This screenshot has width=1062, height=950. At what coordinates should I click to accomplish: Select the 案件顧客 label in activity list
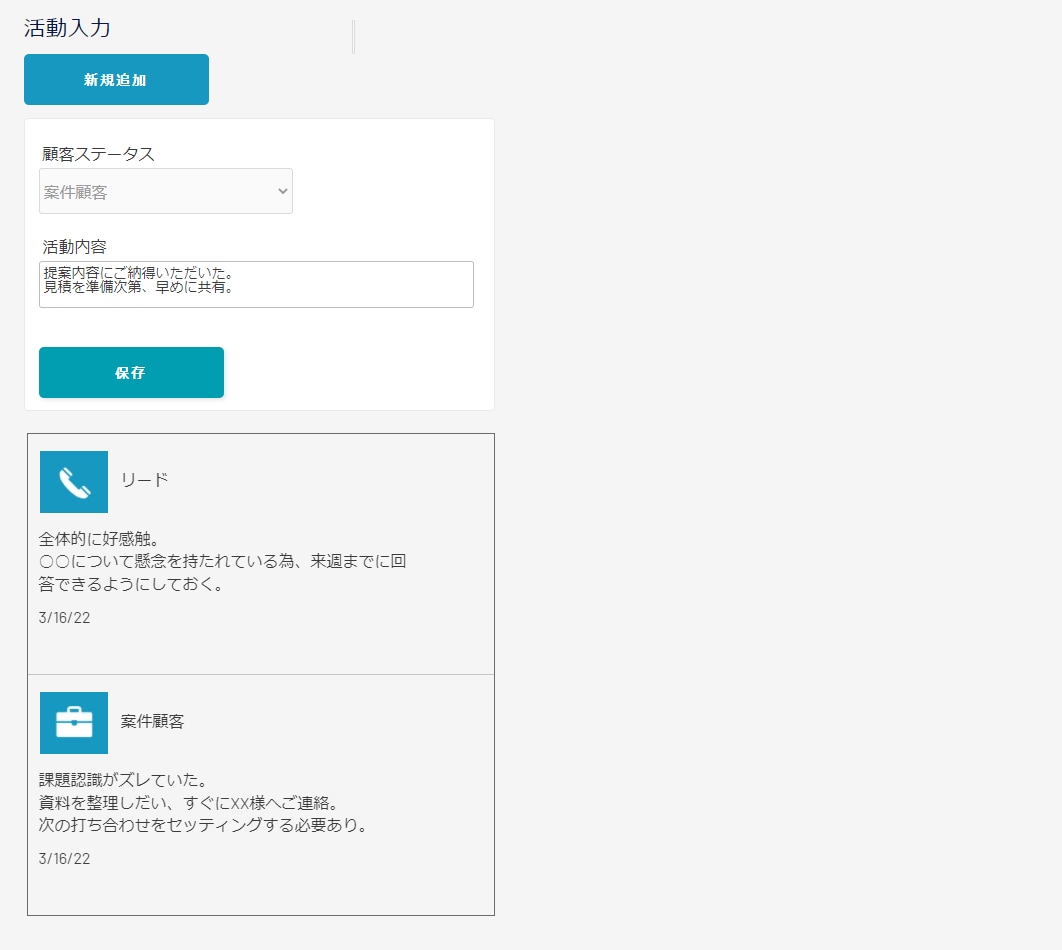tap(152, 721)
